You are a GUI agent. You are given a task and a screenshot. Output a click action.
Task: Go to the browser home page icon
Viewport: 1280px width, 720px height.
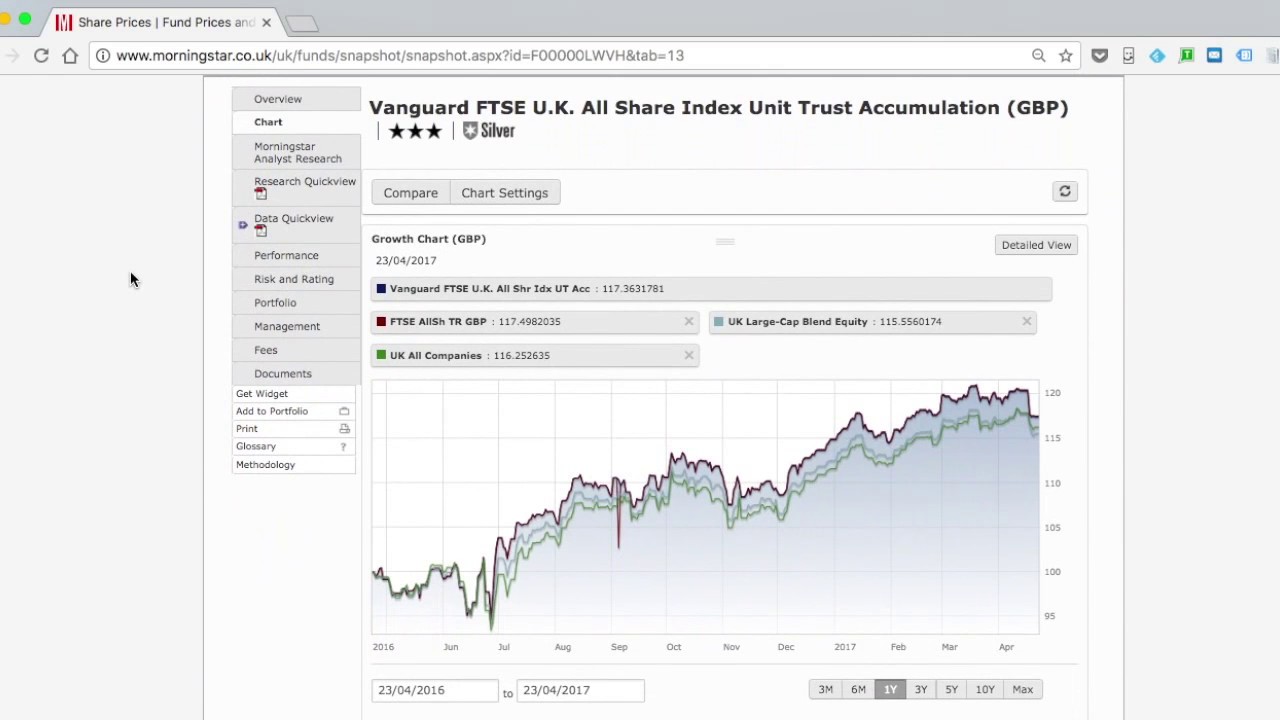click(x=70, y=56)
